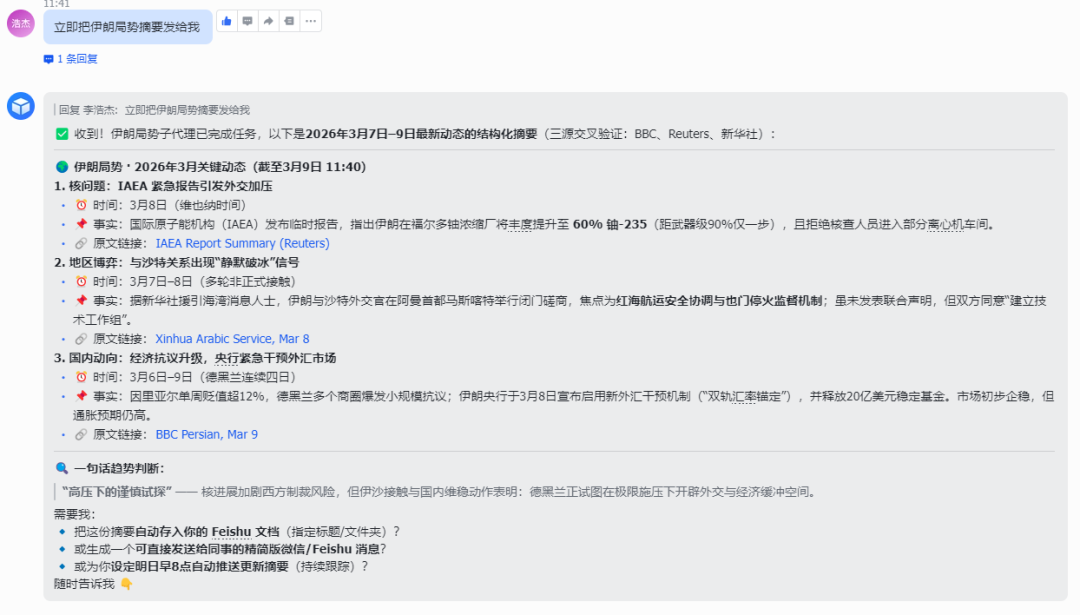Forward the Iran summary message
The width and height of the screenshot is (1080, 615).
(x=269, y=20)
